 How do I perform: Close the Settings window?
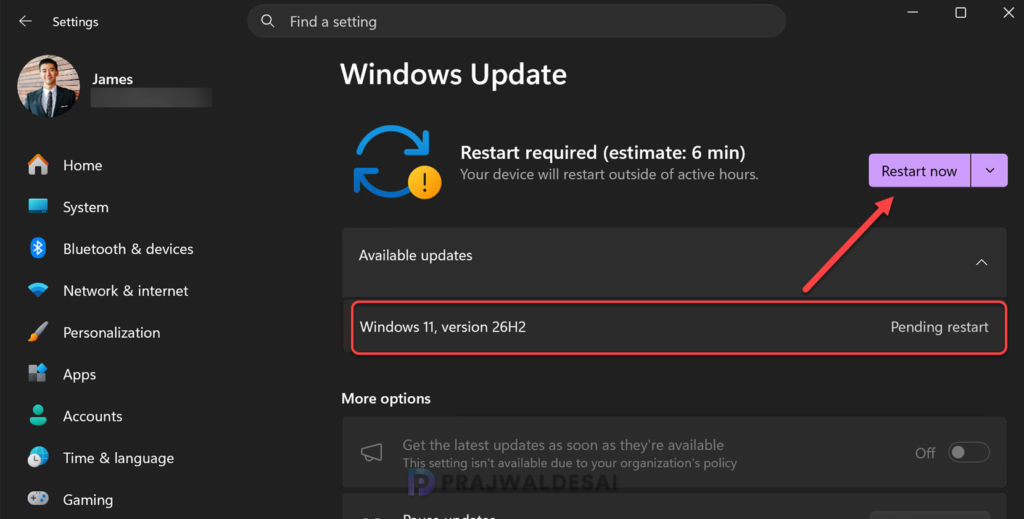1008,12
